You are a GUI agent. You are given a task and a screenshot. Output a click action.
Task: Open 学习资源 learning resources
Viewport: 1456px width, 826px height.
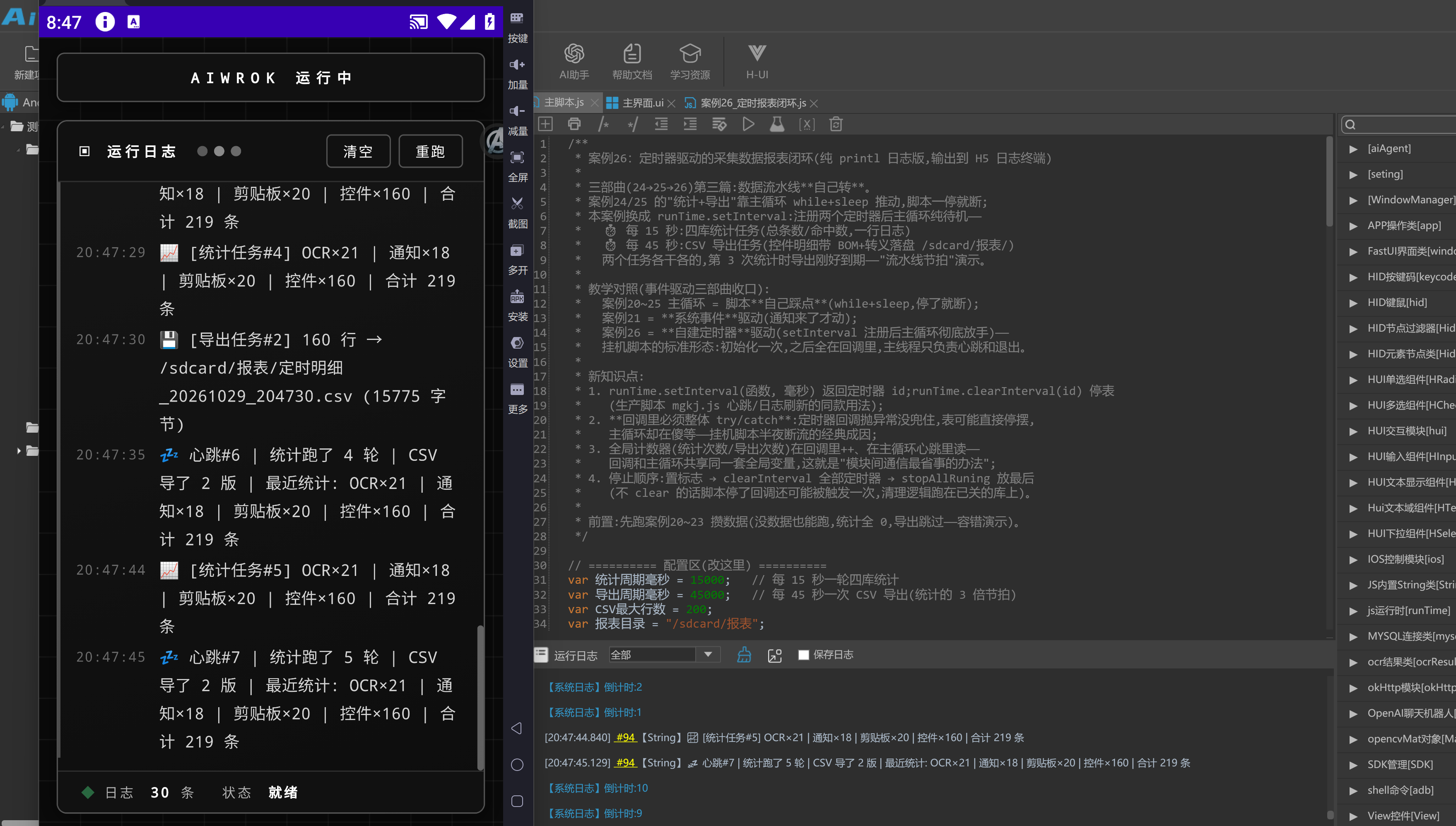[x=689, y=61]
